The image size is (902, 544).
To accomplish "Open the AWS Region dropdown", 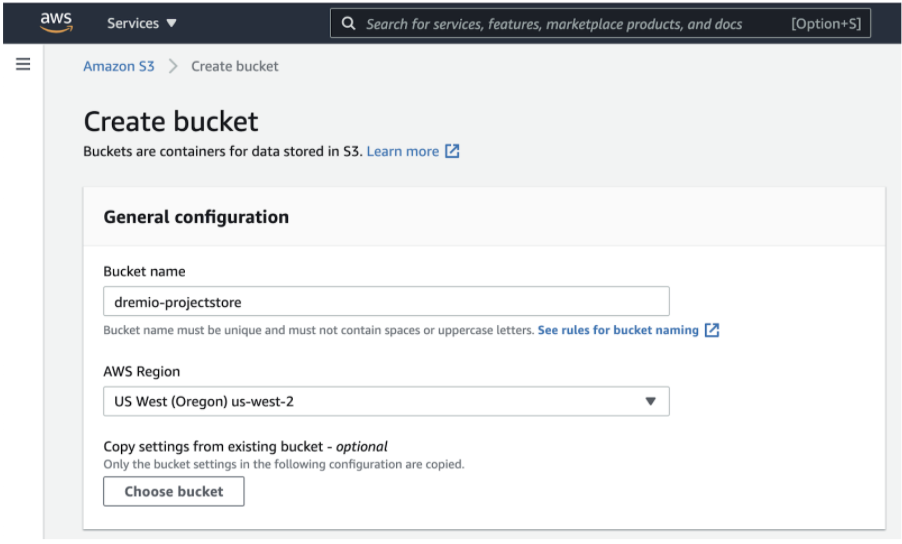I will [x=386, y=401].
